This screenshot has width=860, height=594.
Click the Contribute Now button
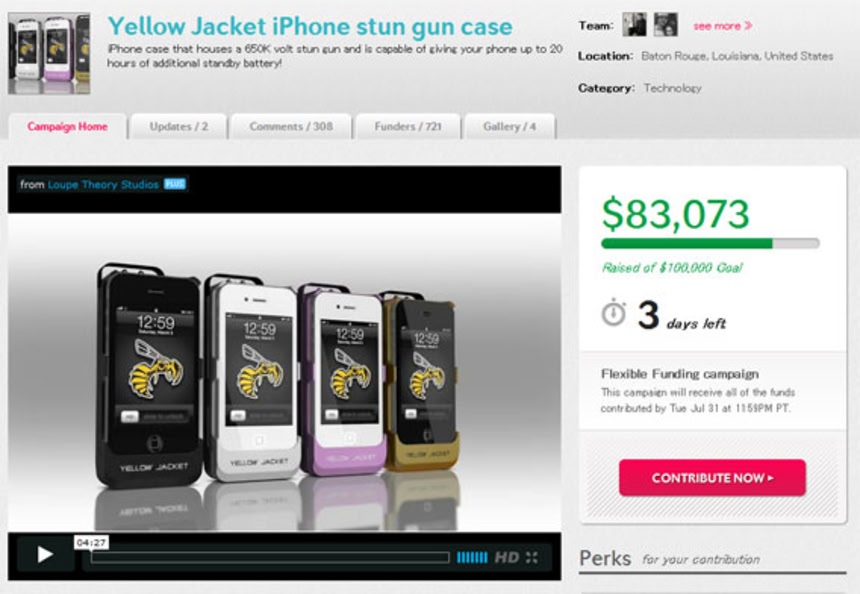pos(712,478)
